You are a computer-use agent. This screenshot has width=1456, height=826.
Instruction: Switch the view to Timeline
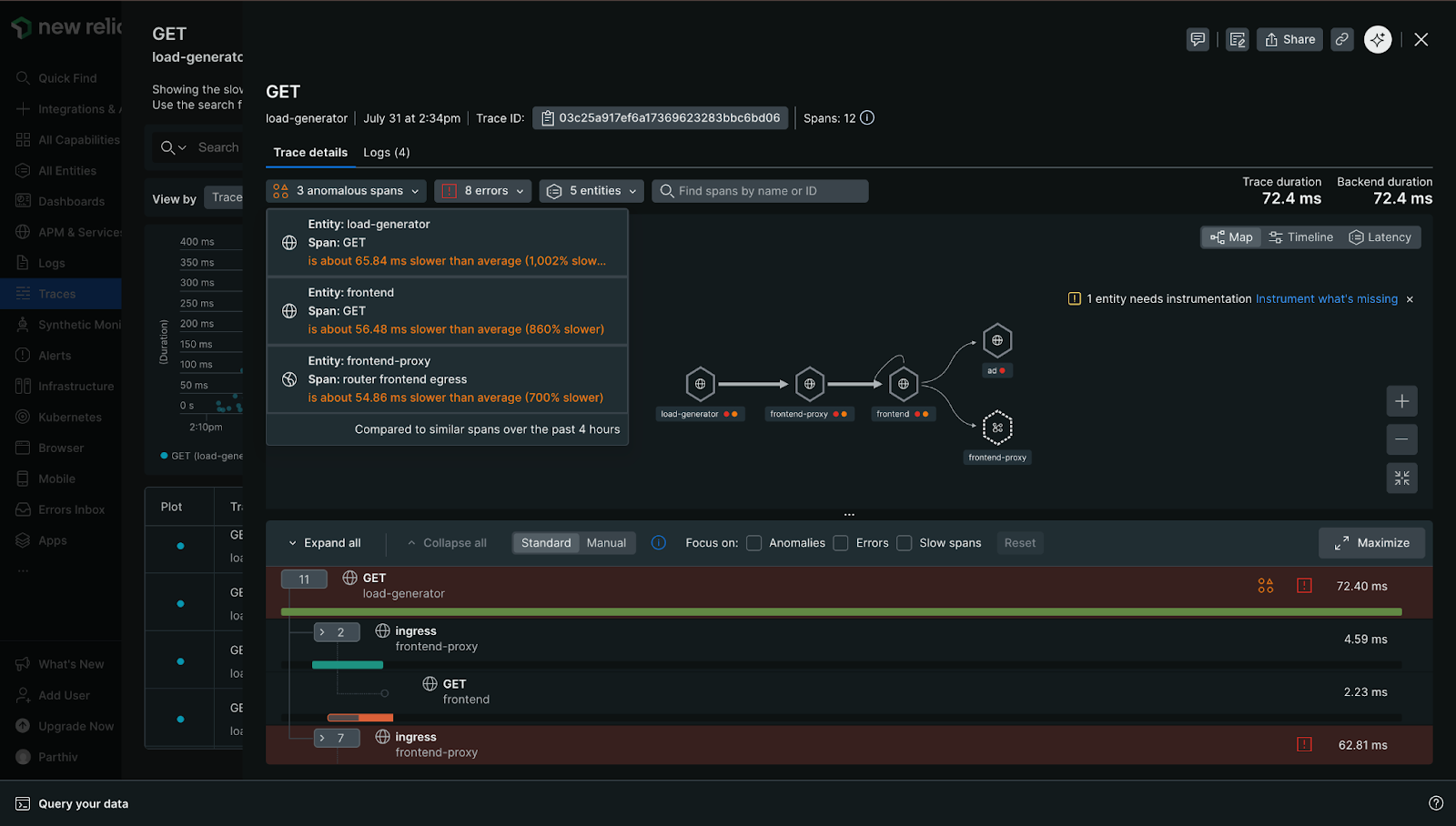(1300, 237)
